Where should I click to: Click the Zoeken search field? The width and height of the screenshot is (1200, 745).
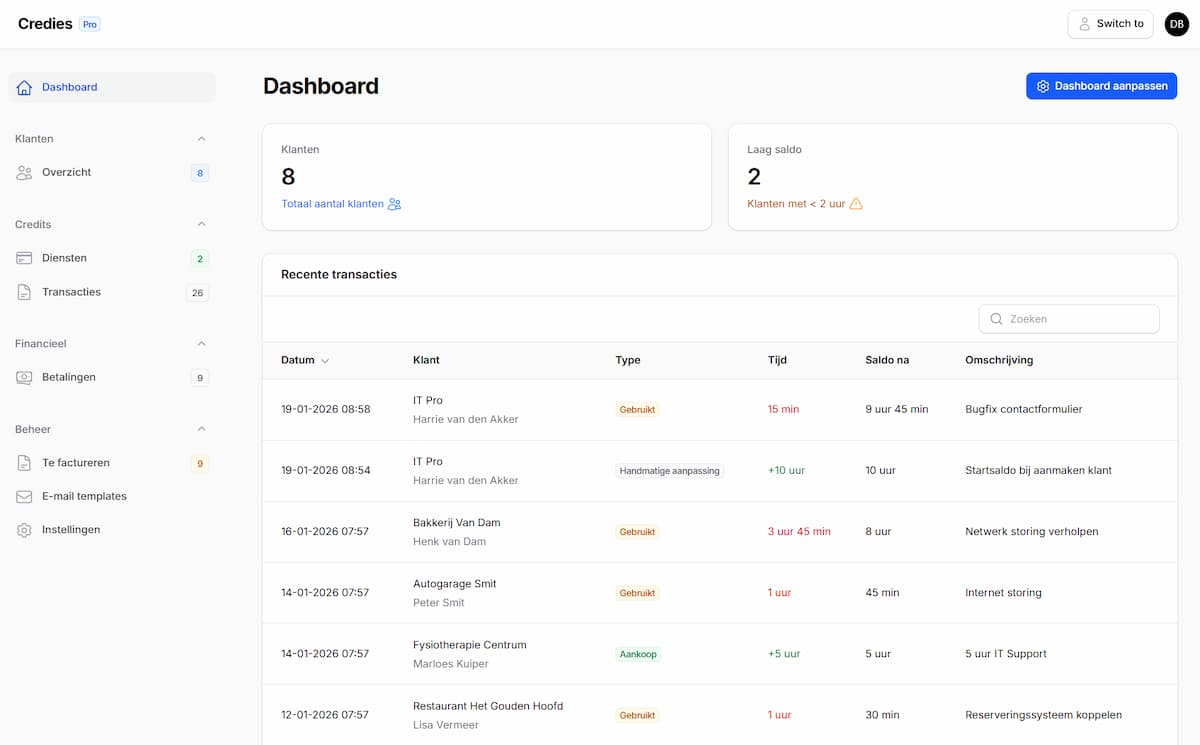tap(1068, 318)
